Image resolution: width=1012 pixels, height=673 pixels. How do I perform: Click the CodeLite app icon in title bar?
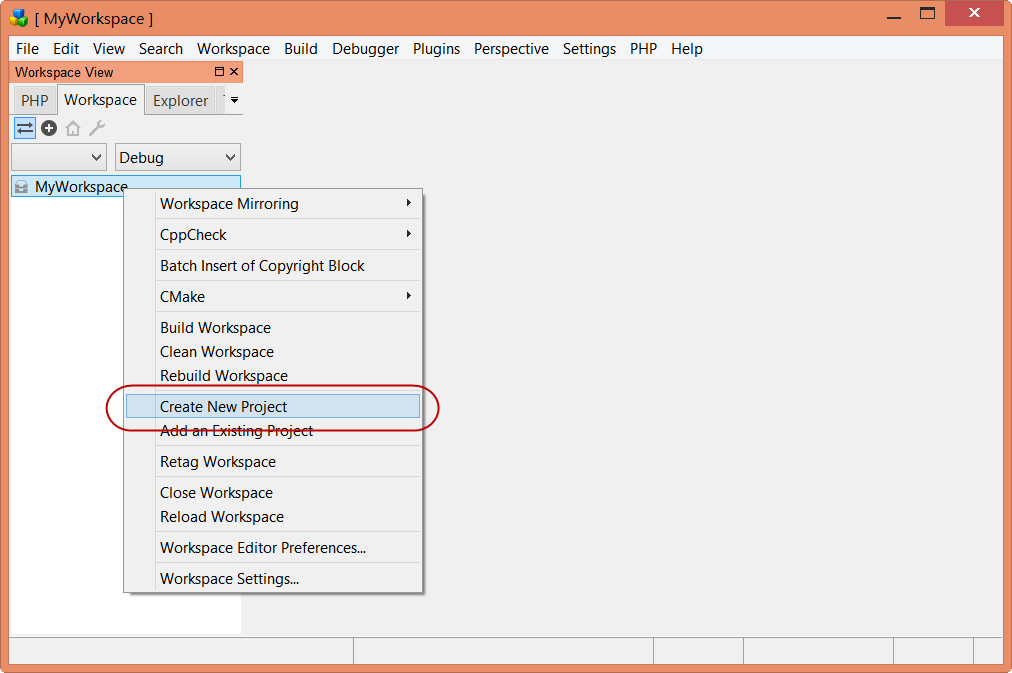click(19, 18)
